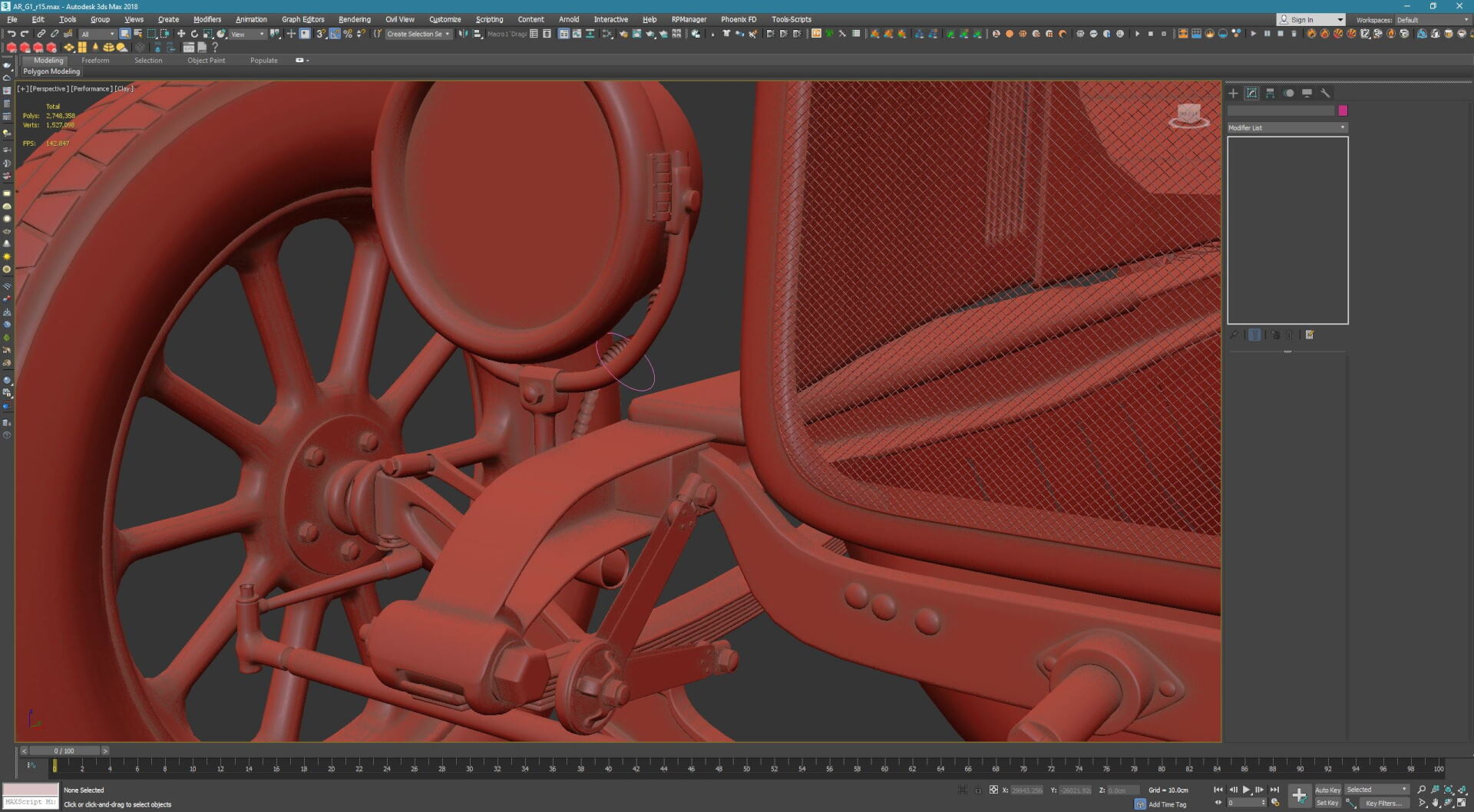
Task: Click the Configure Modifier Sets icon
Action: coord(1310,335)
